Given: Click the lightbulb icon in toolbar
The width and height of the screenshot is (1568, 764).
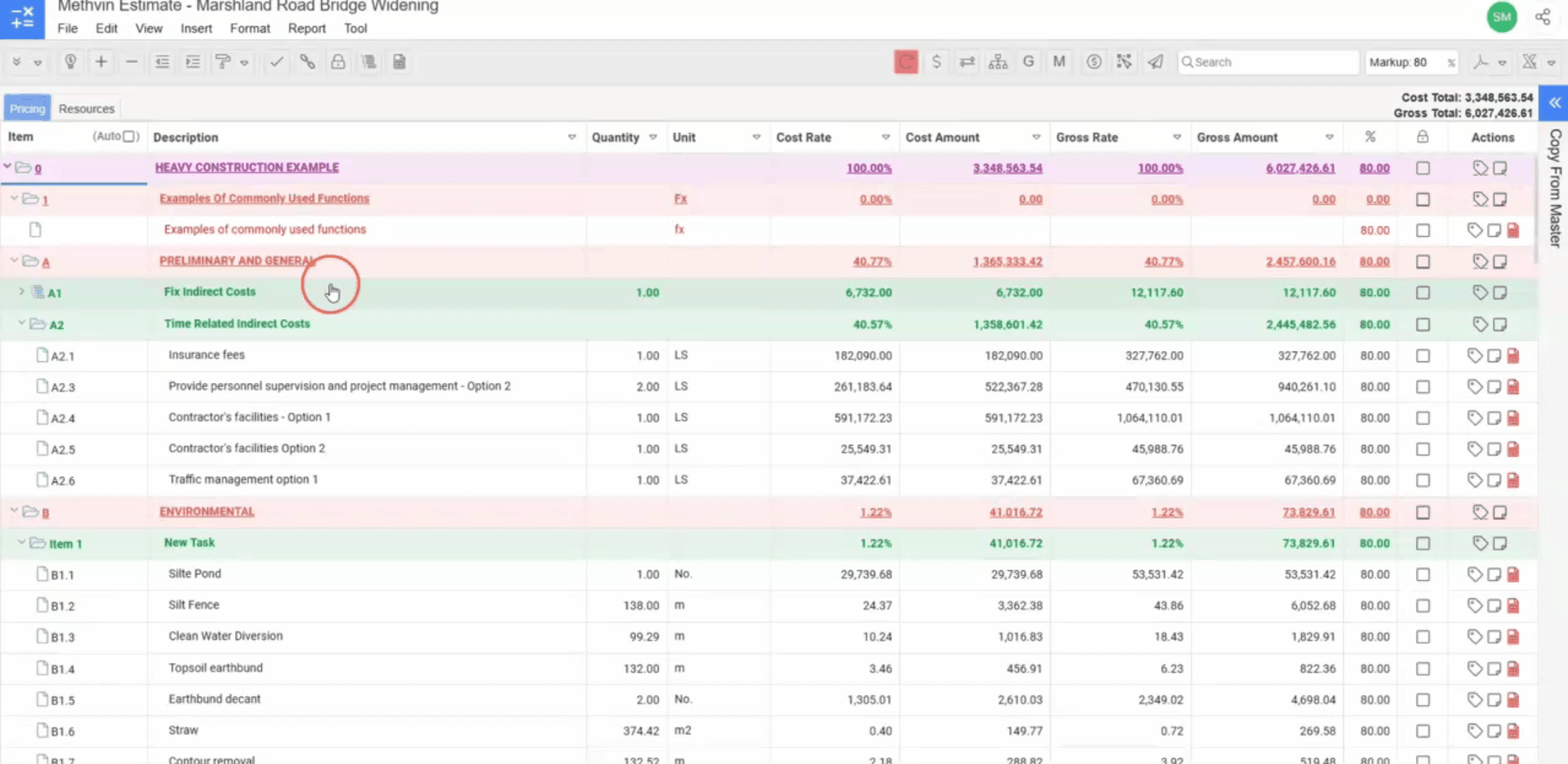Looking at the screenshot, I should pyautogui.click(x=70, y=62).
